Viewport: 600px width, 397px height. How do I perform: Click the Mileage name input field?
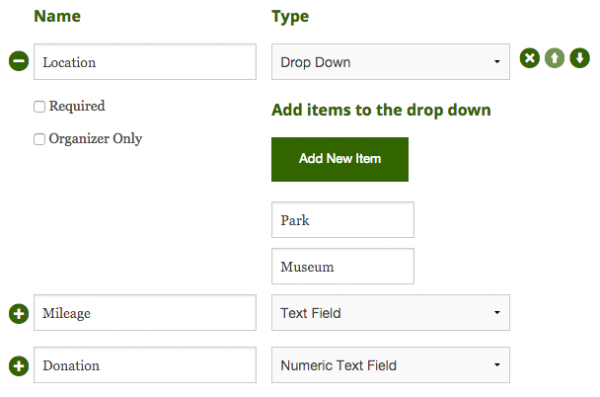click(145, 312)
